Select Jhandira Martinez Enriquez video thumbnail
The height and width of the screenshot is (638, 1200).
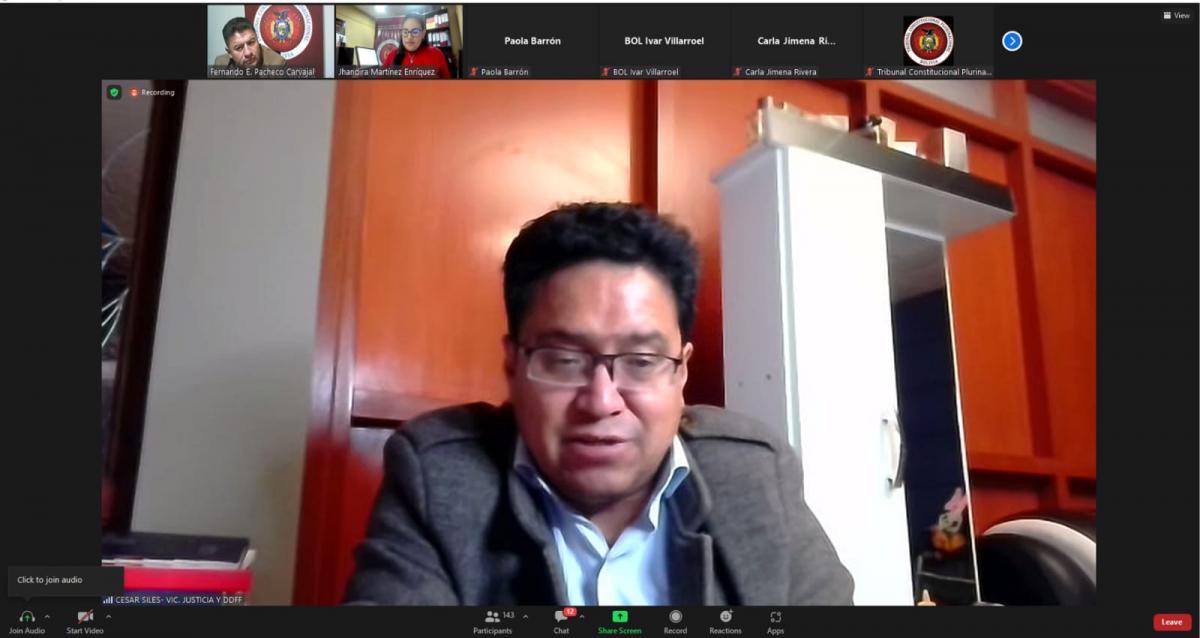[399, 41]
